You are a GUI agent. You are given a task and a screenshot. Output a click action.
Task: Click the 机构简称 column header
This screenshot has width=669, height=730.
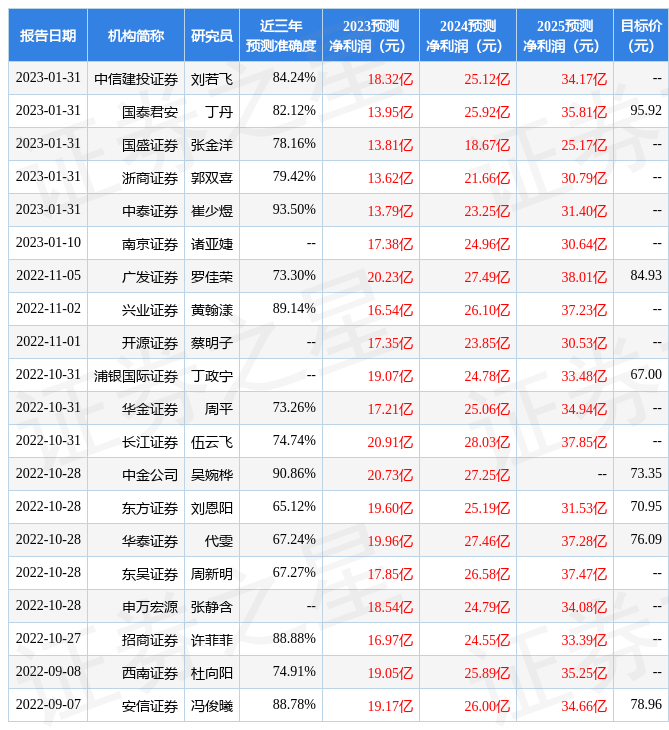coord(135,35)
